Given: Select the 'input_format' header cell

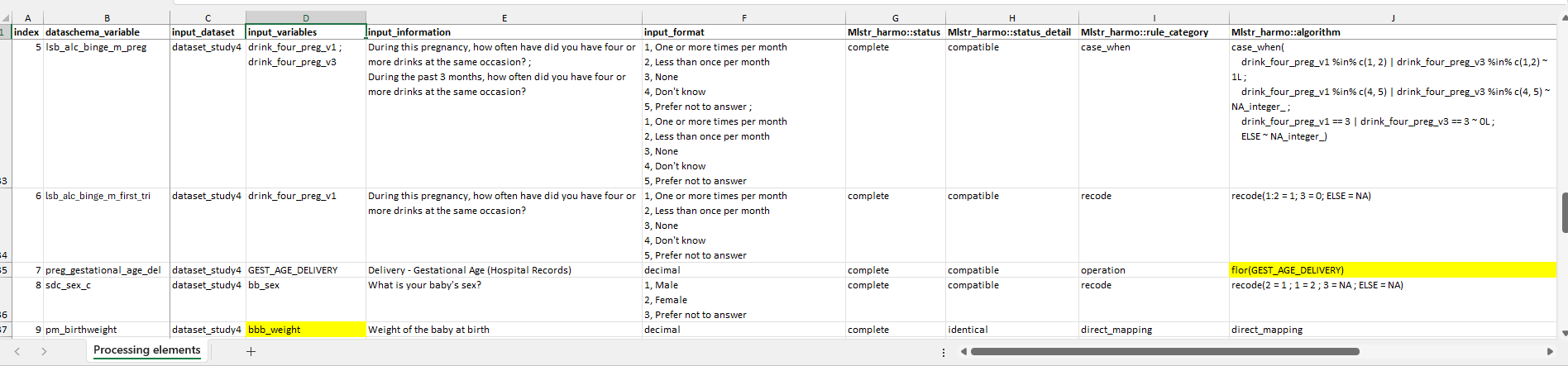Looking at the screenshot, I should pos(744,32).
